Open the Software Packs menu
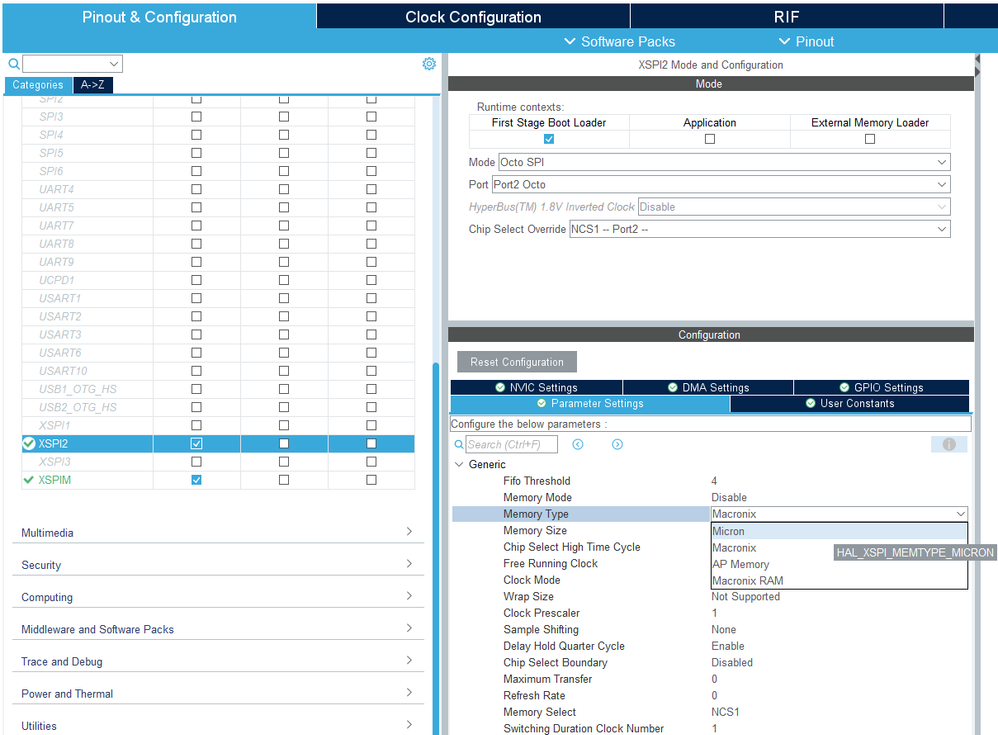The width and height of the screenshot is (998, 735). (619, 41)
